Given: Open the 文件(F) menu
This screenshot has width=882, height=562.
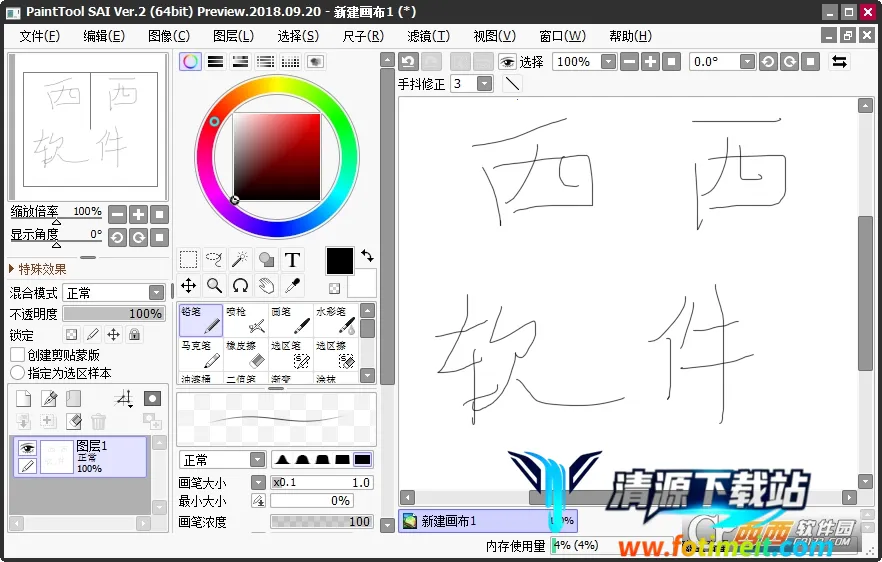Looking at the screenshot, I should coord(39,36).
